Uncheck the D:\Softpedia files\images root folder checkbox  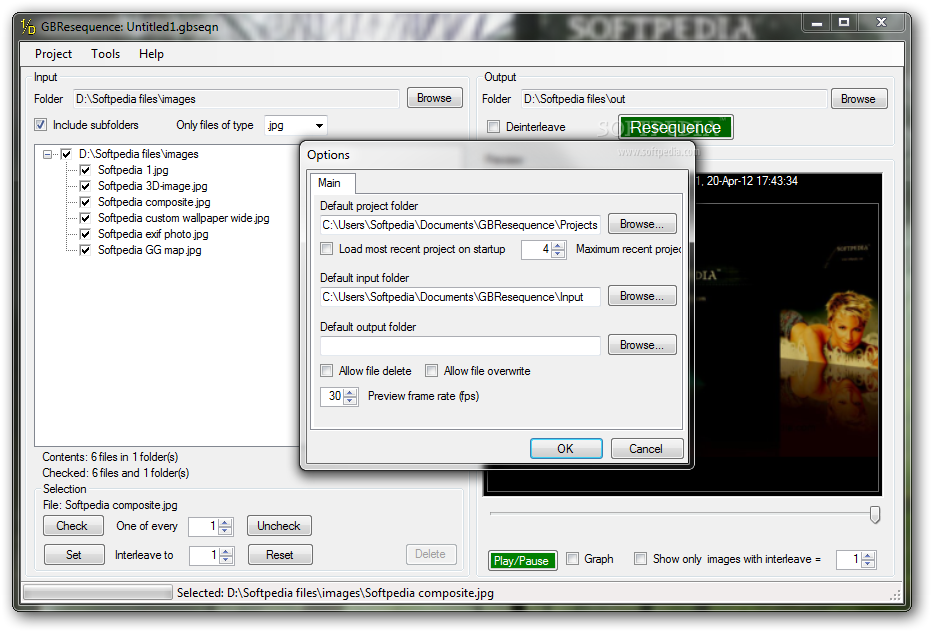pos(66,154)
